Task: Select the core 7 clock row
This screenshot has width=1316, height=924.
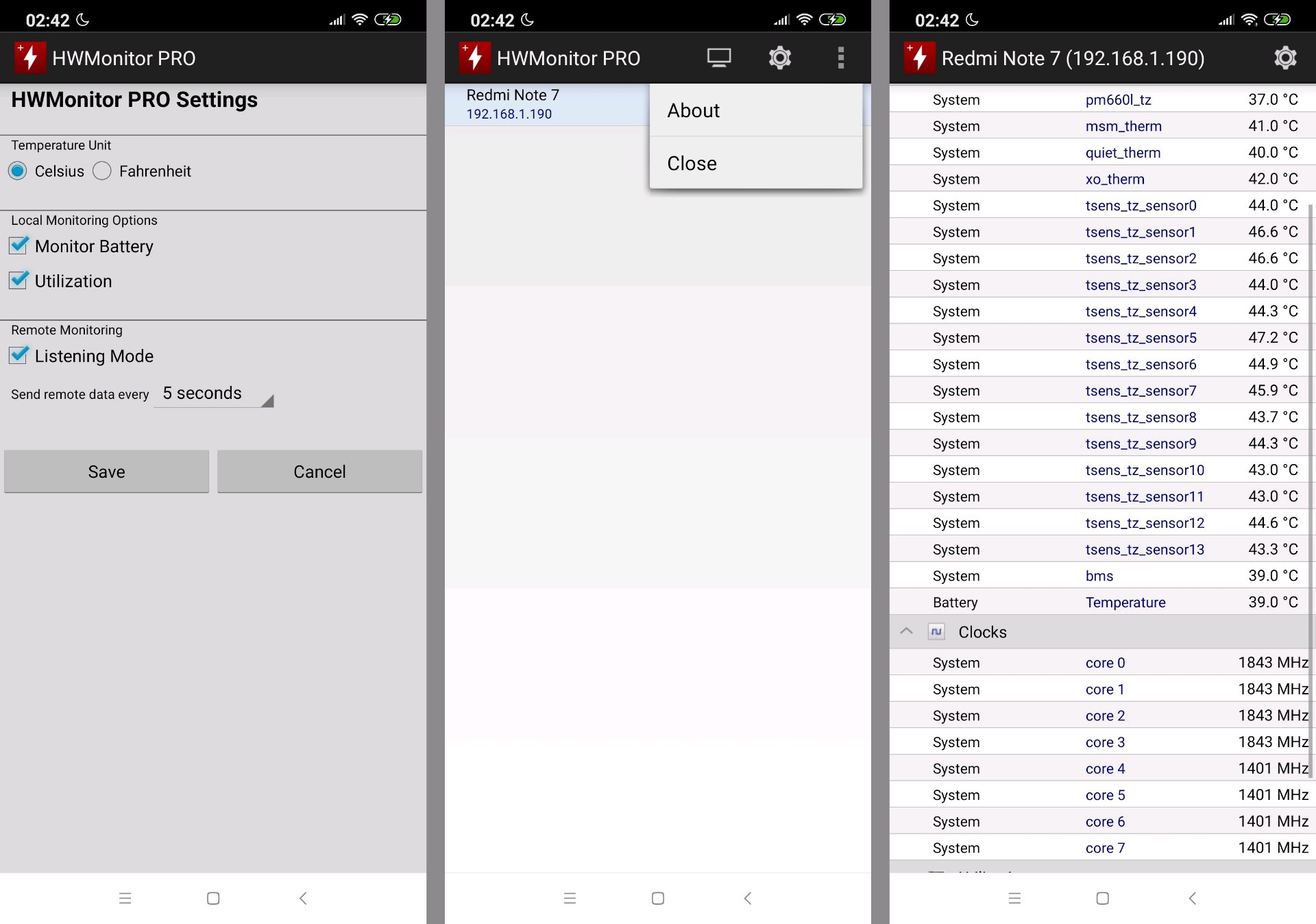Action: tap(1102, 848)
